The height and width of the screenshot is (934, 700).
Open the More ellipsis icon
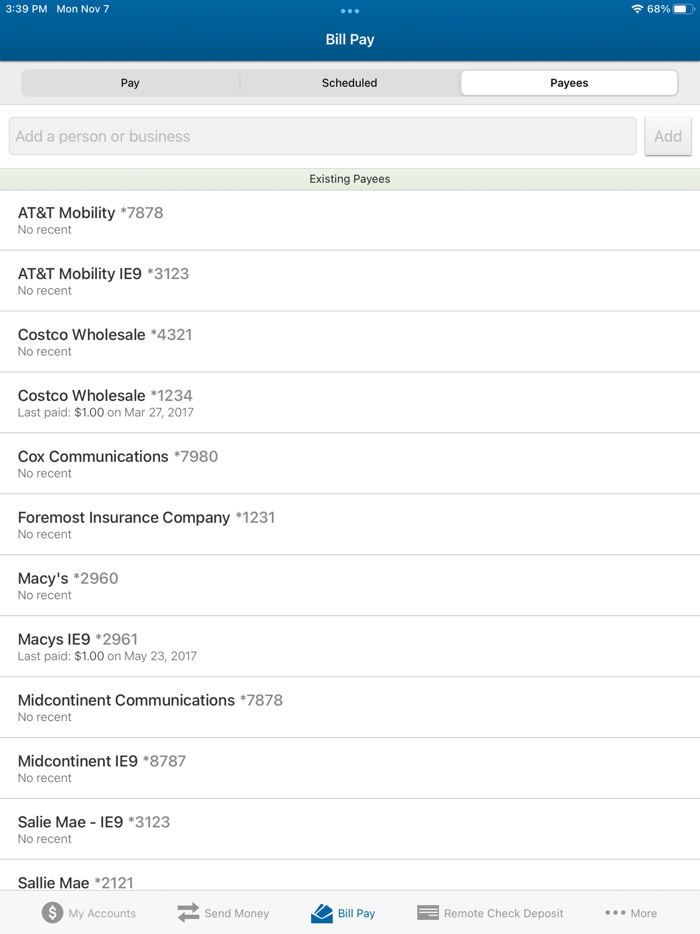click(615, 913)
